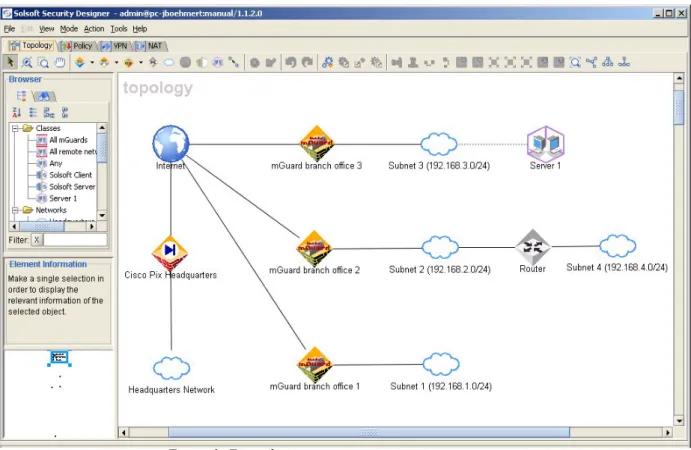Select the Cisco Pix Headquarters firewall
The width and height of the screenshot is (691, 450).
170,253
